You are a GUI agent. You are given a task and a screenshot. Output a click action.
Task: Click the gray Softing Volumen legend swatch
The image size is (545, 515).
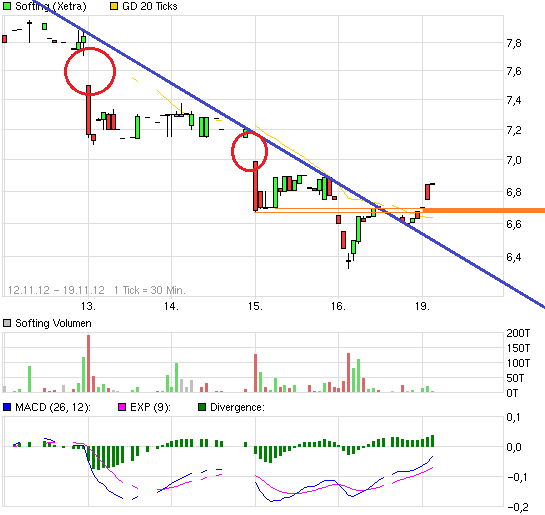pos(7,323)
